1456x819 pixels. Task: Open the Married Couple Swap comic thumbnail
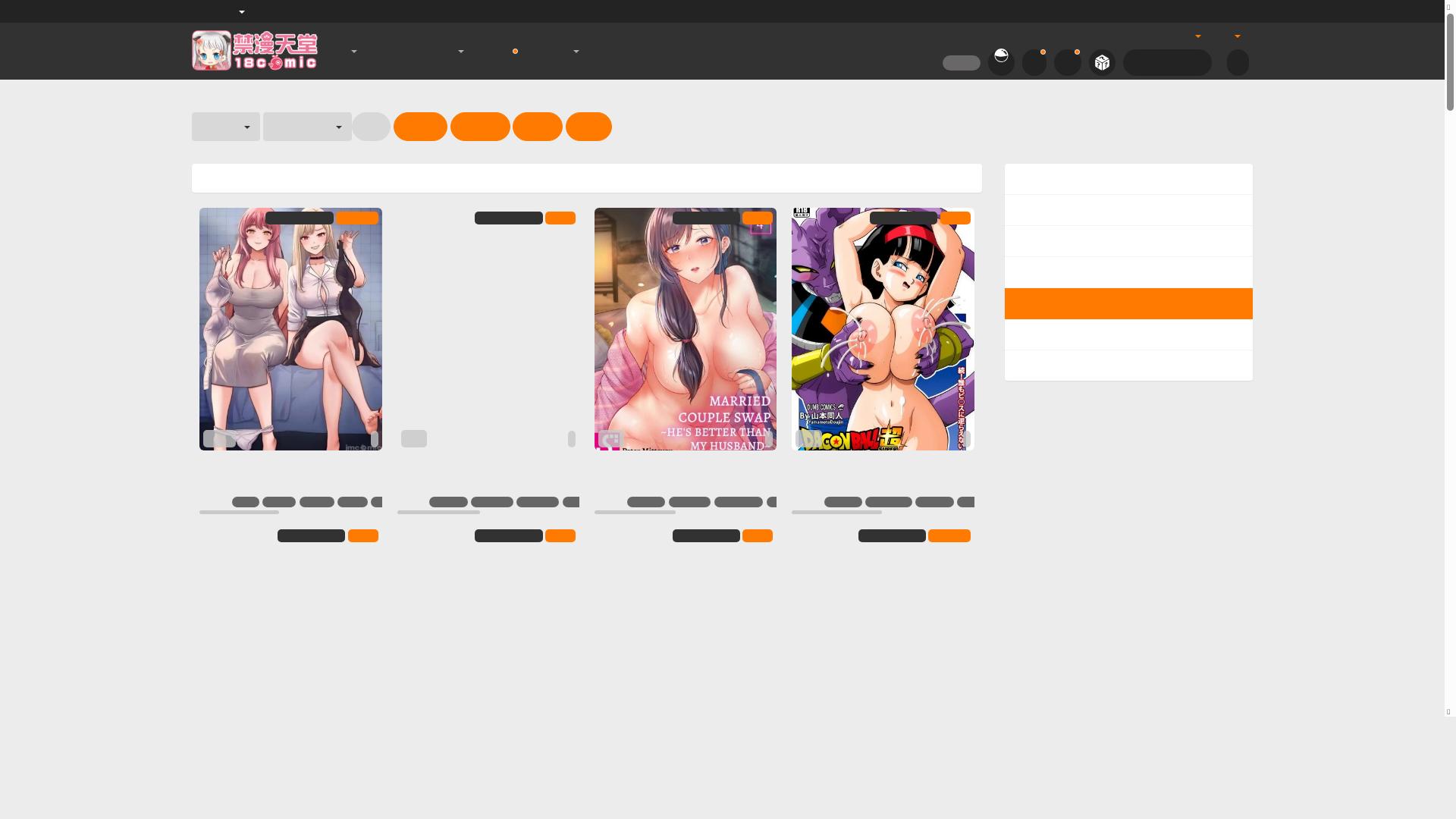tap(685, 328)
